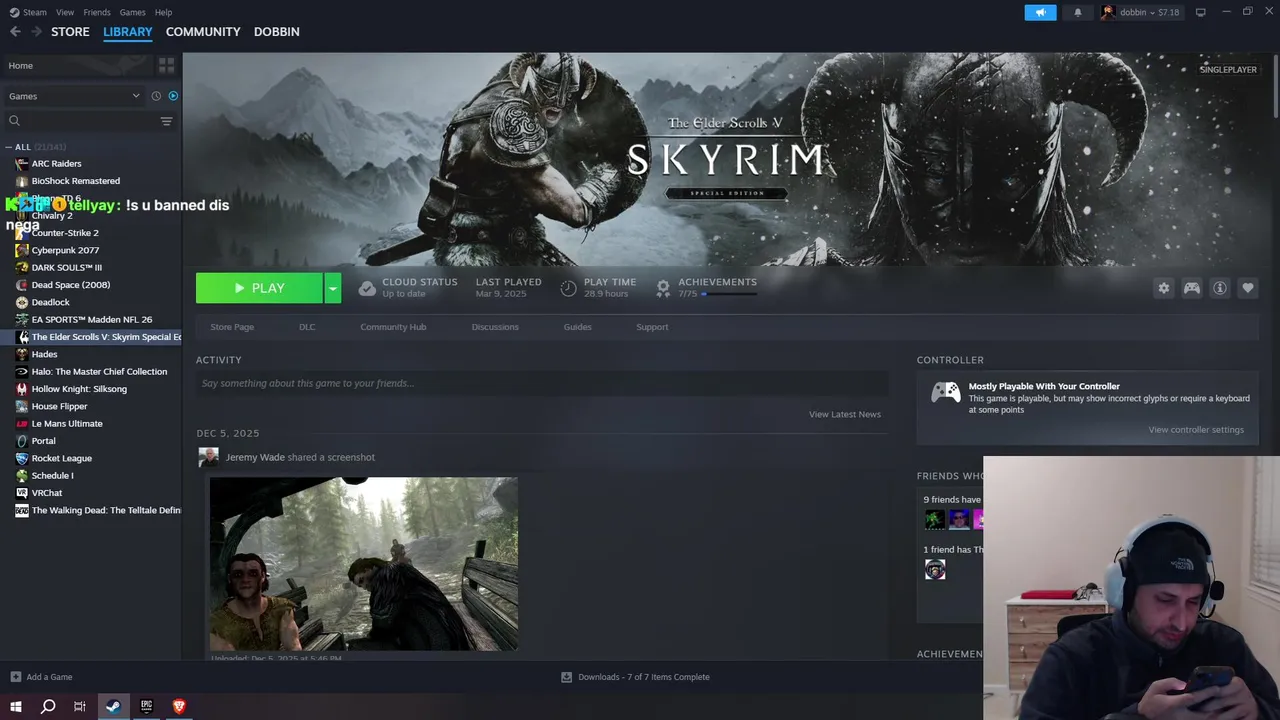Image resolution: width=1280 pixels, height=720 pixels.
Task: Toggle the ready-to-play filter icon
Action: point(173,96)
